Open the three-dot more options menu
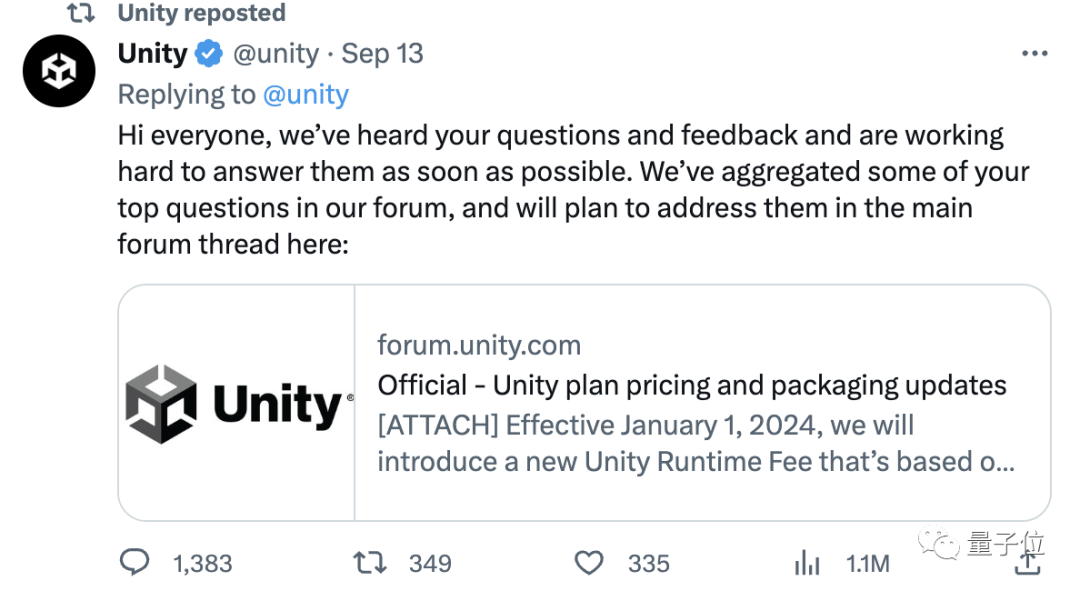 coord(1034,54)
